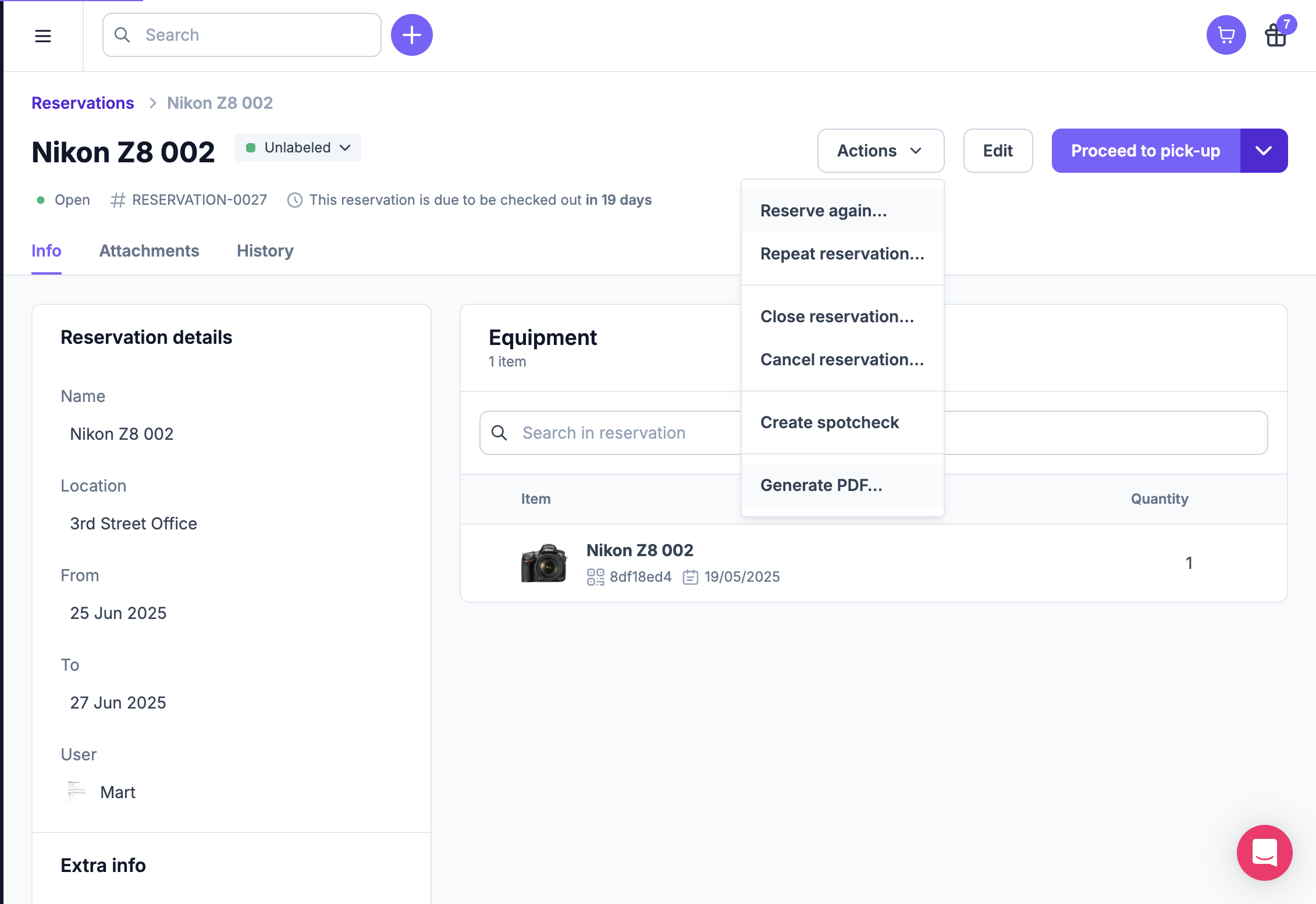1316x904 pixels.
Task: Select Reserve again... from the menu
Action: (842, 211)
